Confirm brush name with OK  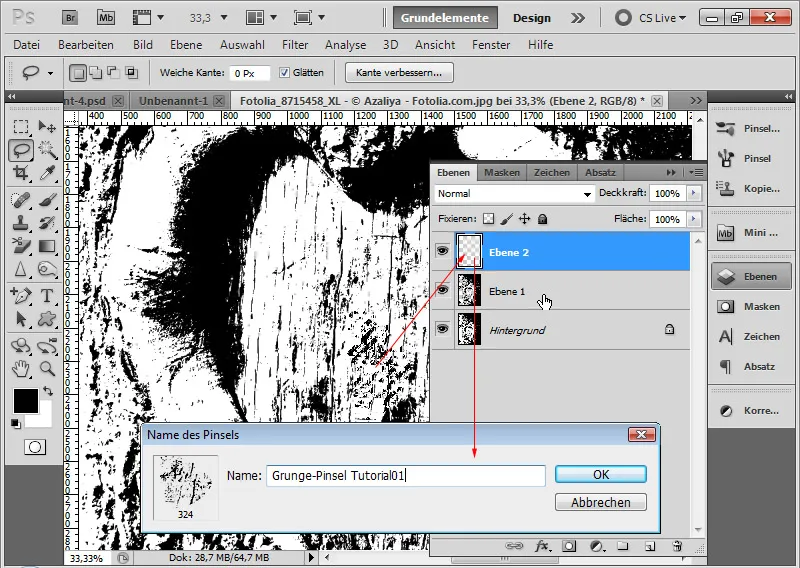pyautogui.click(x=601, y=475)
